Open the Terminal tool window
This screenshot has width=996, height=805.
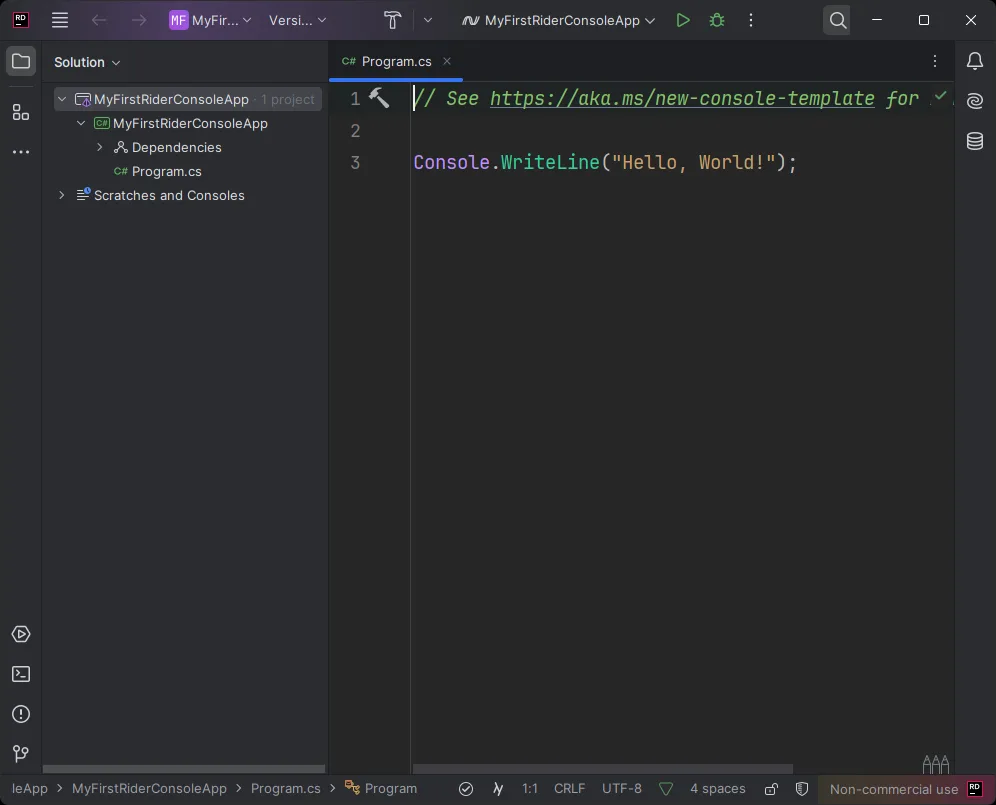click(x=20, y=674)
